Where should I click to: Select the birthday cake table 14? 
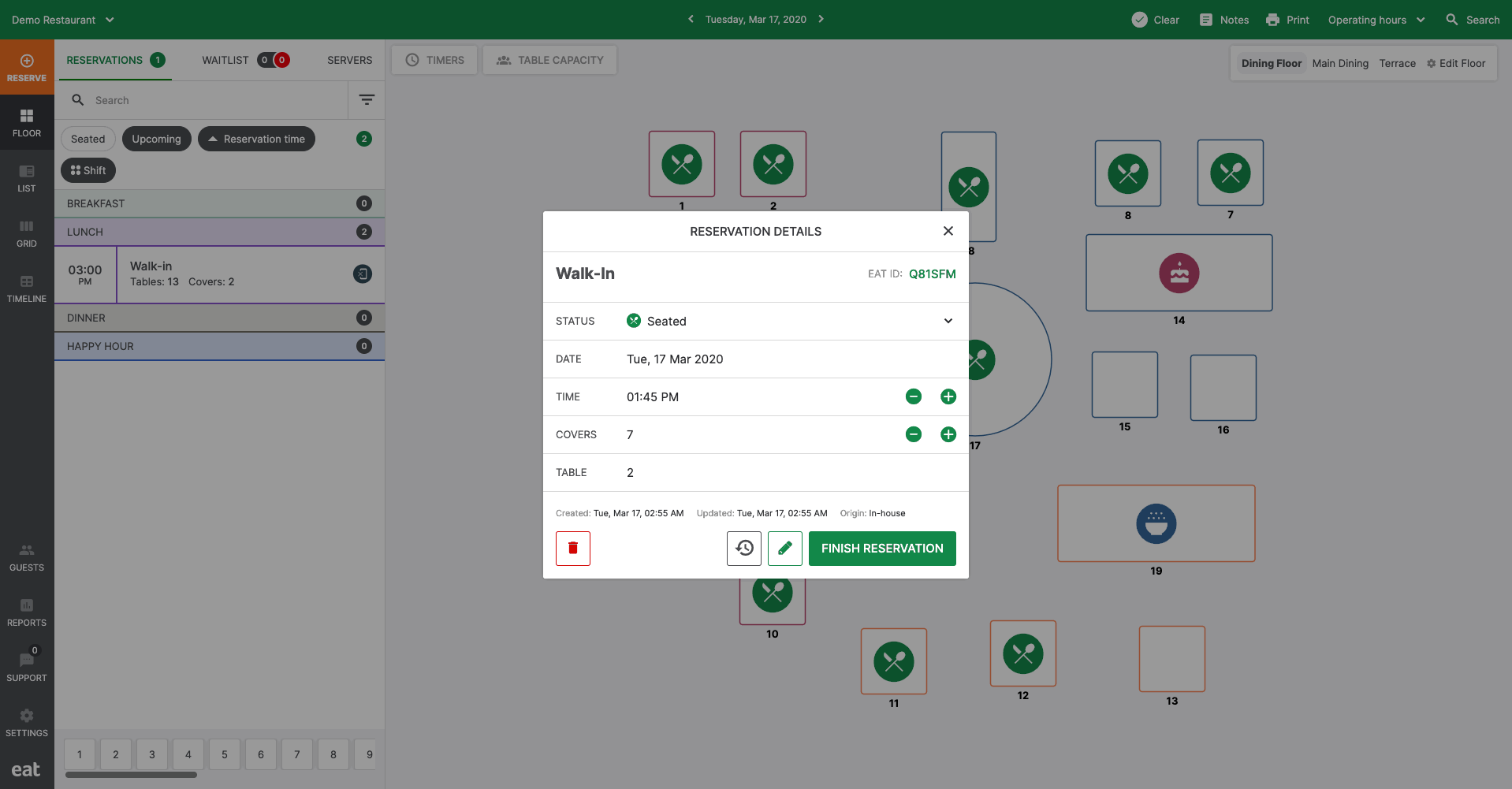(1179, 274)
